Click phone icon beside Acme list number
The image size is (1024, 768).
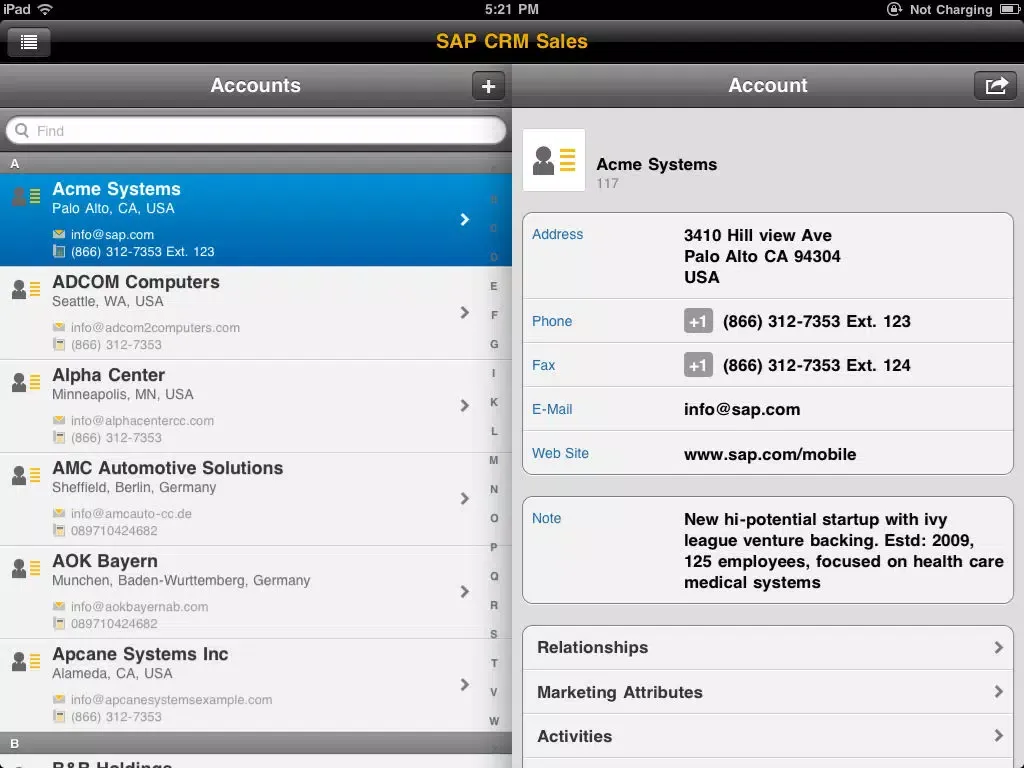pos(59,251)
